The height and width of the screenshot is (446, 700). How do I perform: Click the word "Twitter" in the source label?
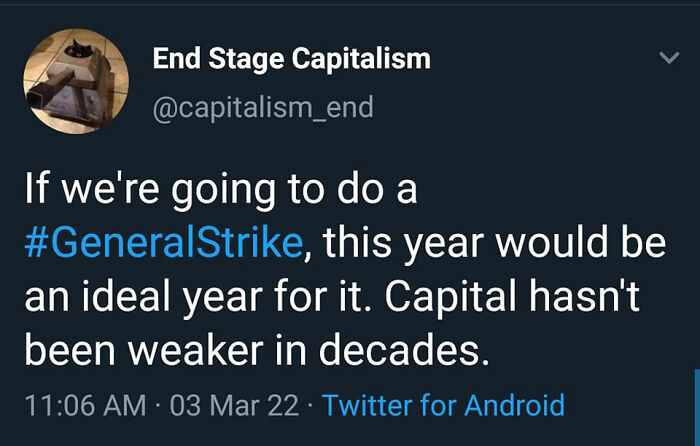365,405
